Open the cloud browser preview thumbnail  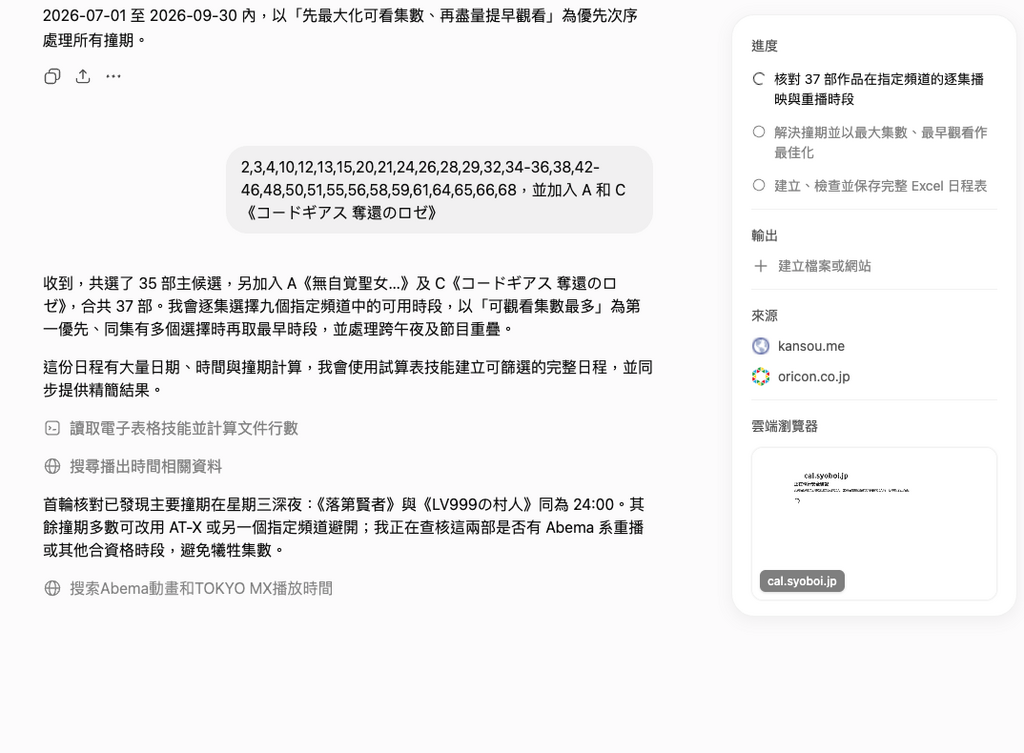tap(874, 524)
